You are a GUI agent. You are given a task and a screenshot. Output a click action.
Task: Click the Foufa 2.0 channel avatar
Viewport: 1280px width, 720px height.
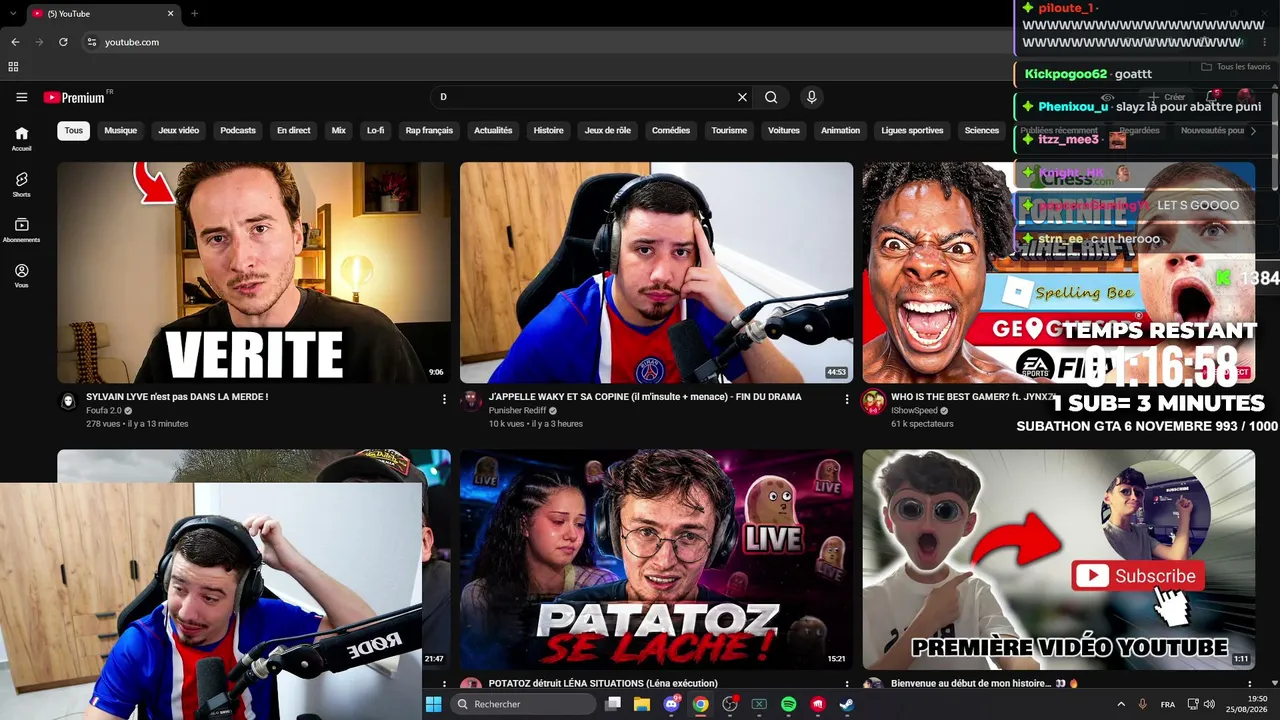click(x=68, y=401)
